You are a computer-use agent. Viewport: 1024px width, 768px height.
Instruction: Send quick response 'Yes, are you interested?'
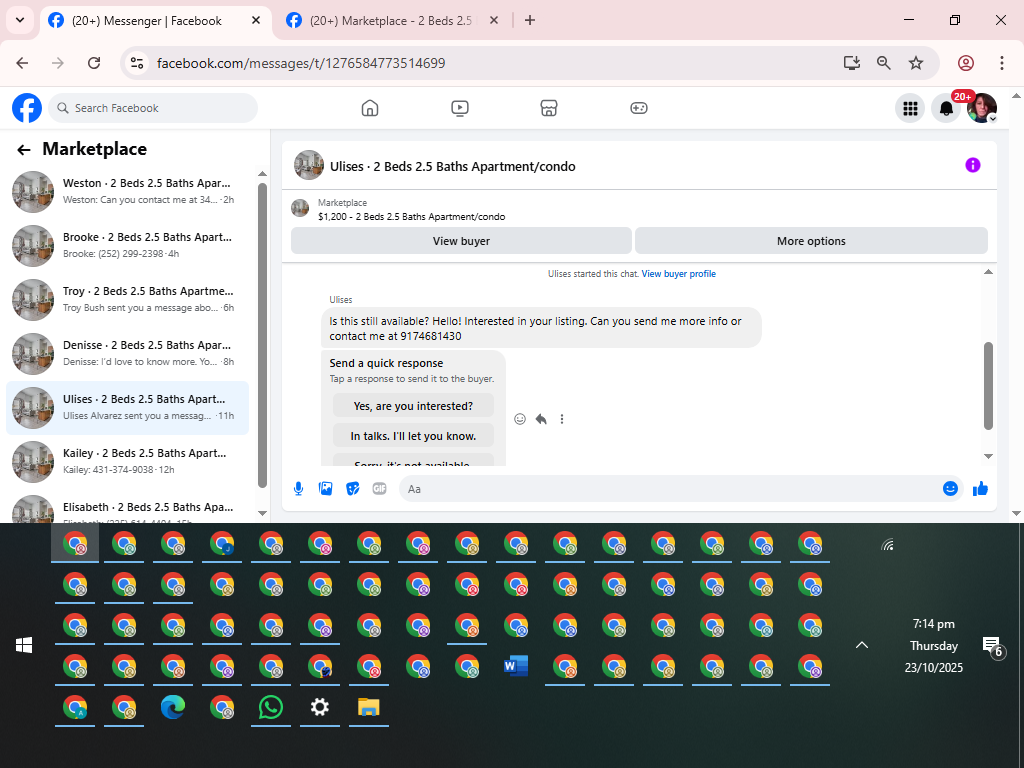[413, 406]
